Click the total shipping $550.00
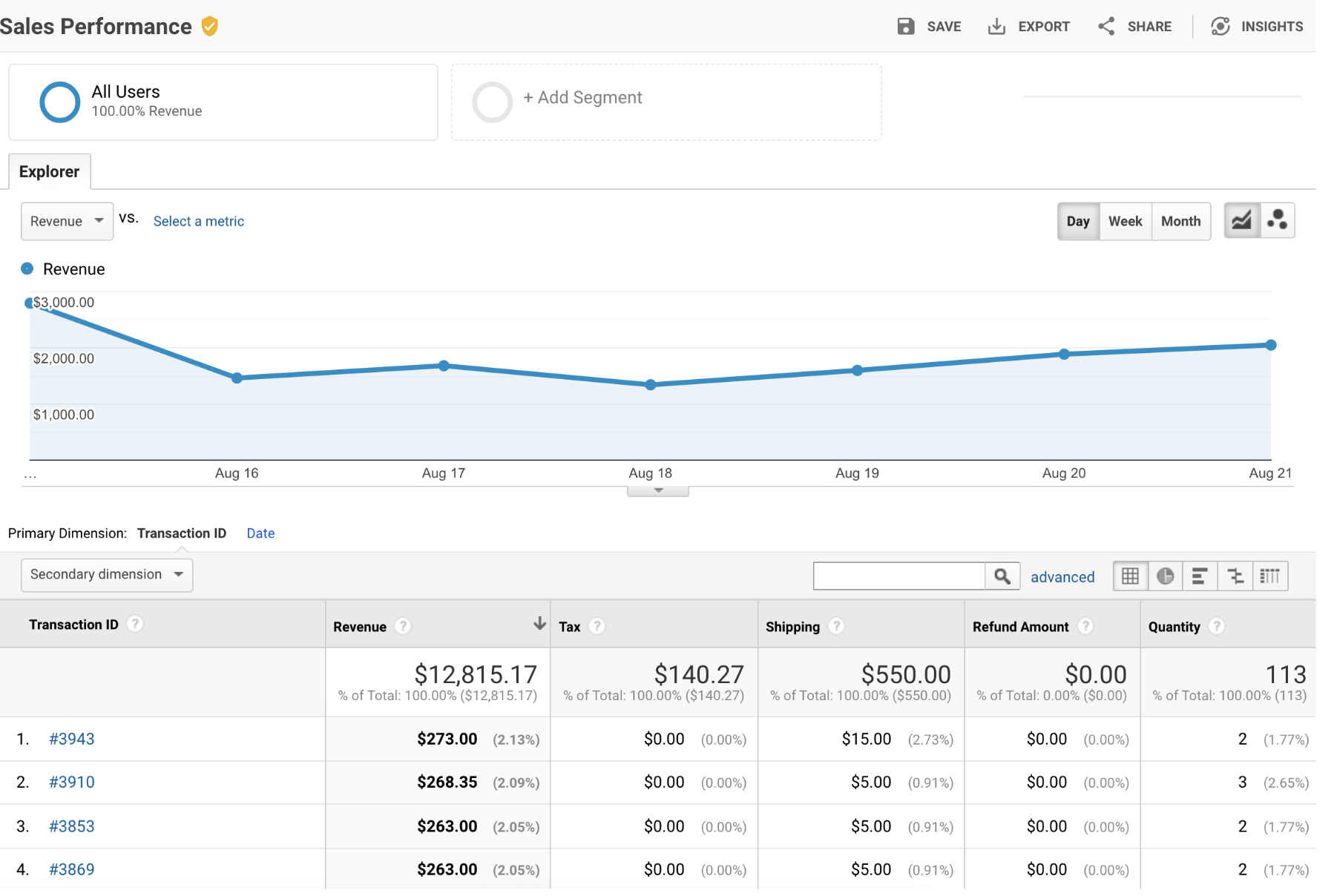This screenshot has width=1334, height=896. pos(906,674)
